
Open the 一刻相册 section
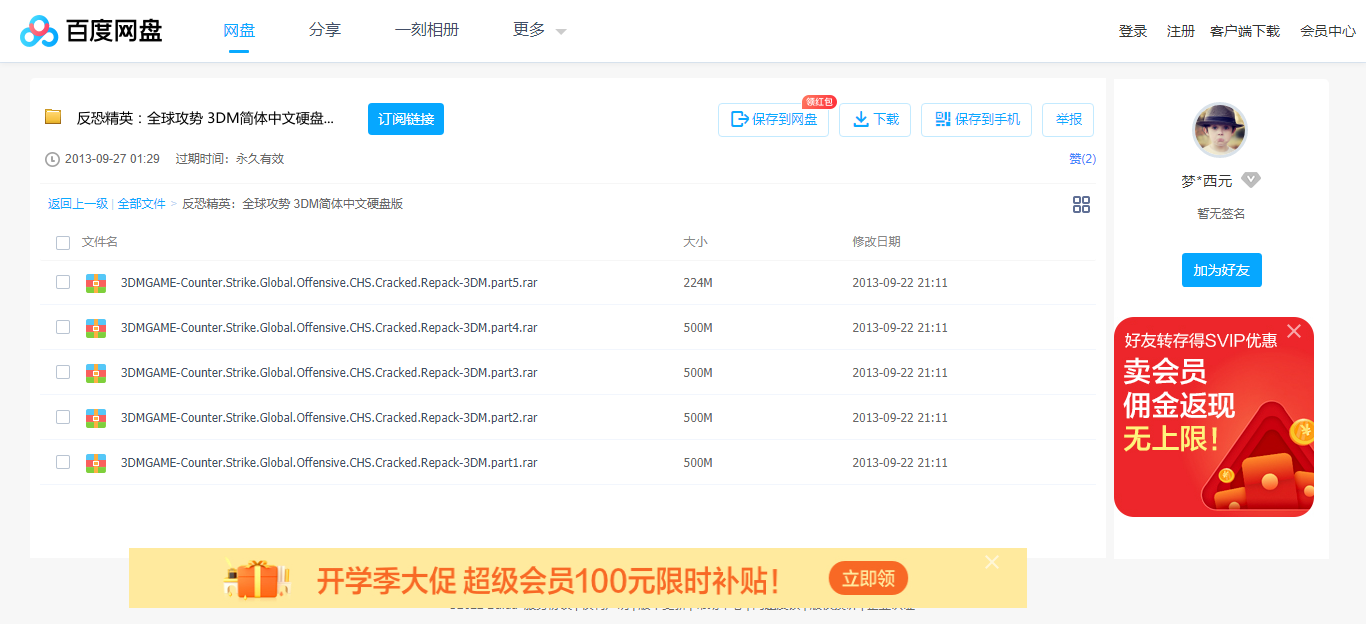[x=427, y=30]
